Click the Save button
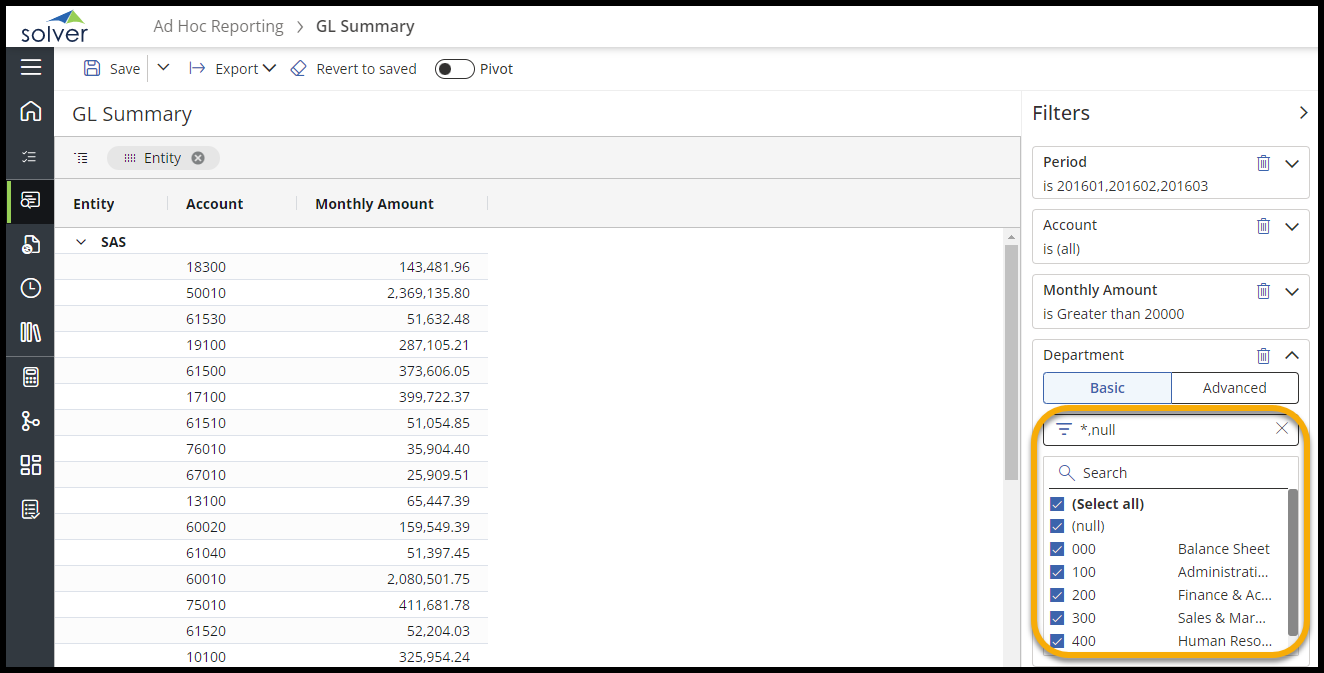Viewport: 1324px width, 673px height. 112,69
